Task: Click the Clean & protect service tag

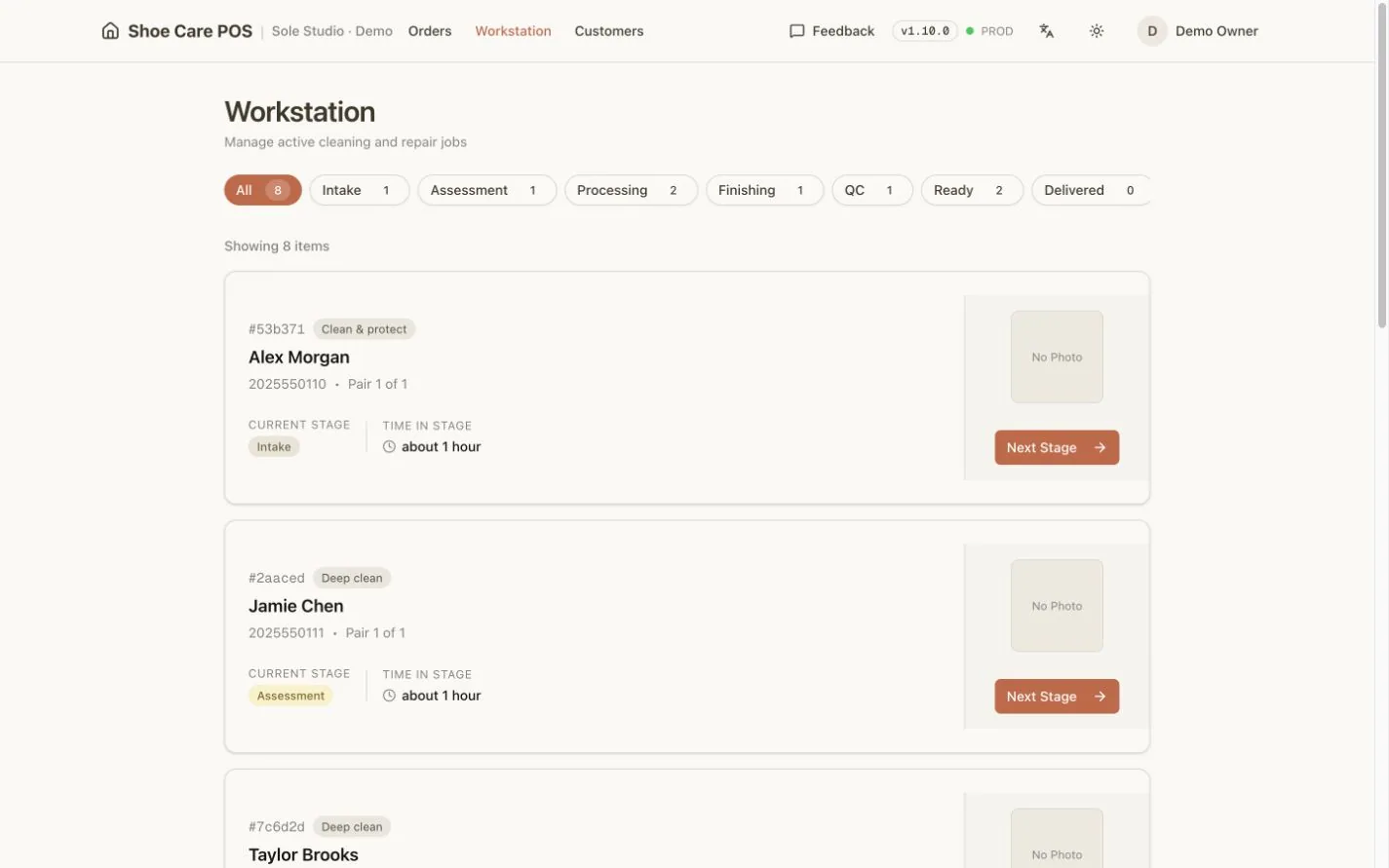Action: (x=365, y=329)
